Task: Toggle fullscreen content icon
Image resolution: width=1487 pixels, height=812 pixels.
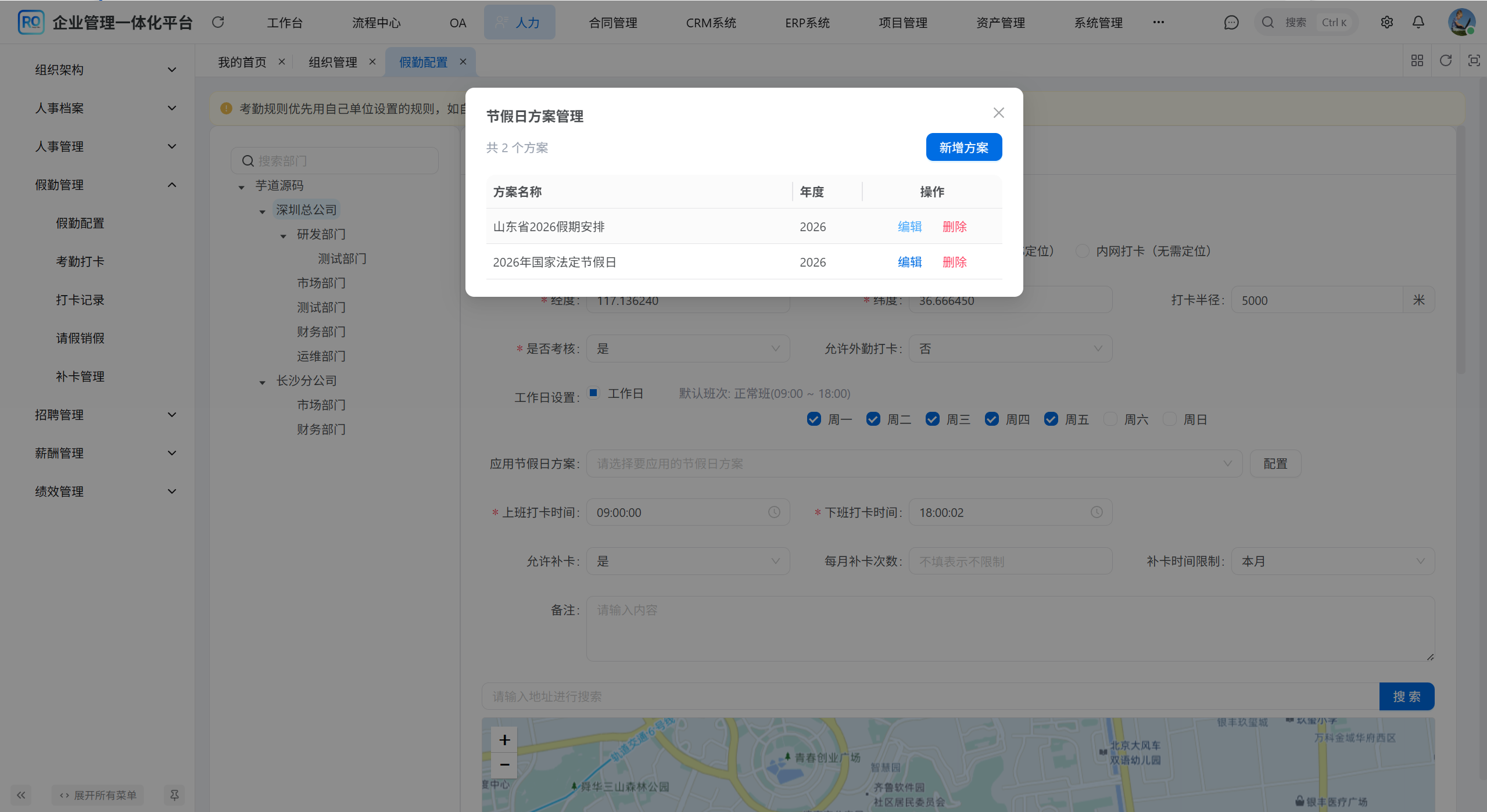Action: (1474, 60)
